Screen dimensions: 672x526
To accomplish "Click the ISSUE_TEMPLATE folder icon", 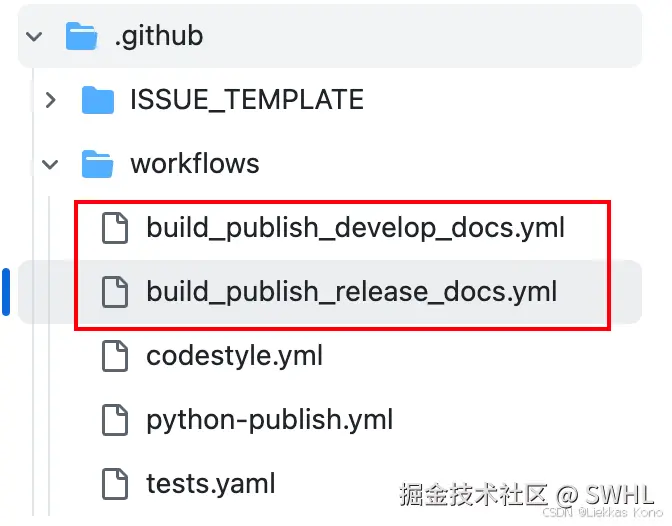I will click(97, 100).
